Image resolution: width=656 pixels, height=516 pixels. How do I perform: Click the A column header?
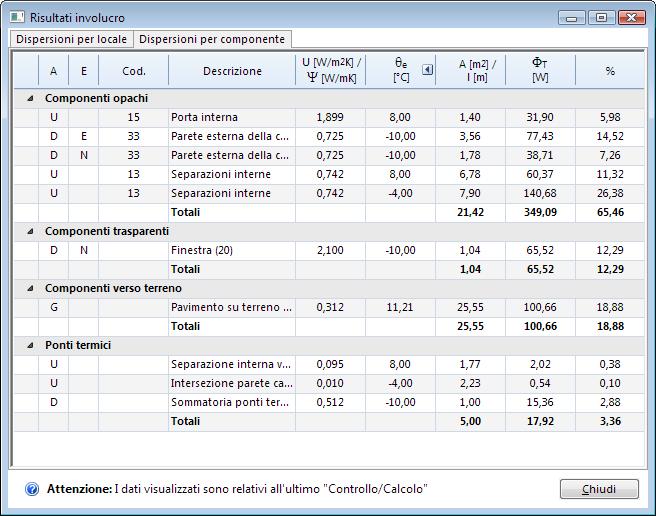click(54, 71)
